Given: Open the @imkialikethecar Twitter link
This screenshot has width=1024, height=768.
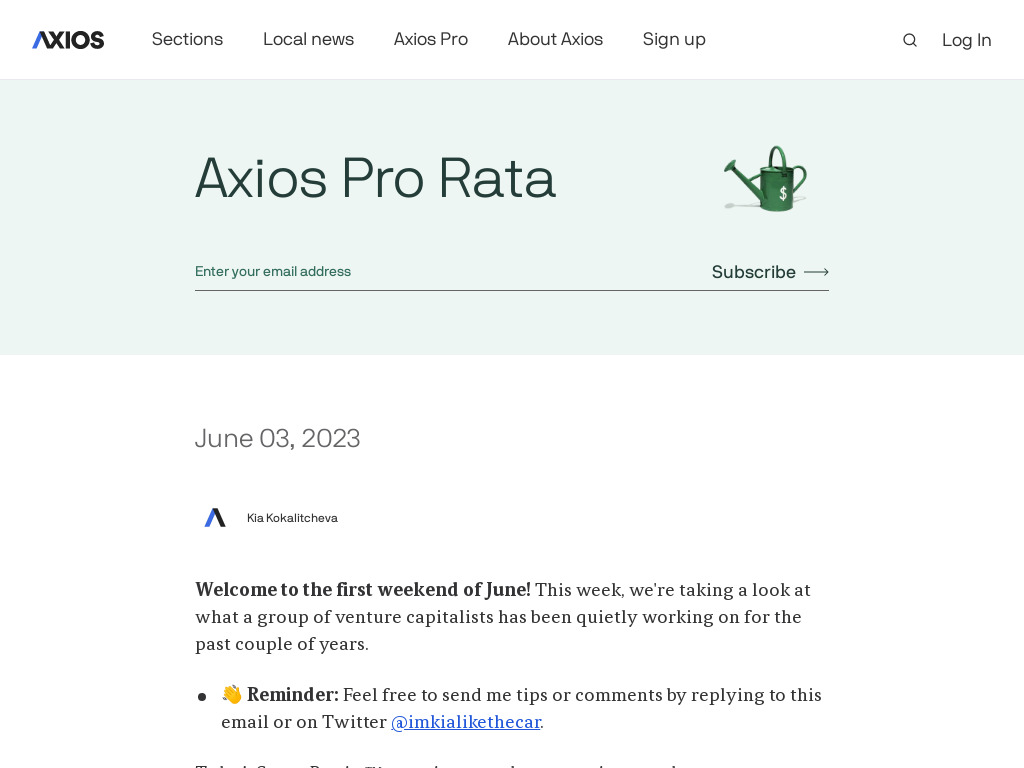Looking at the screenshot, I should 466,722.
